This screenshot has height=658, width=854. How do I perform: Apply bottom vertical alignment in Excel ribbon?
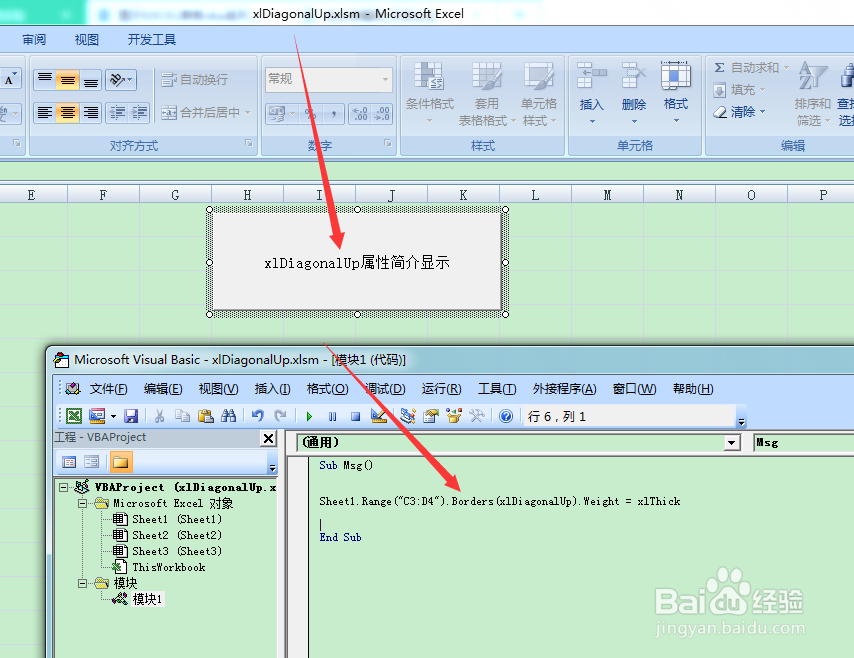click(x=90, y=80)
